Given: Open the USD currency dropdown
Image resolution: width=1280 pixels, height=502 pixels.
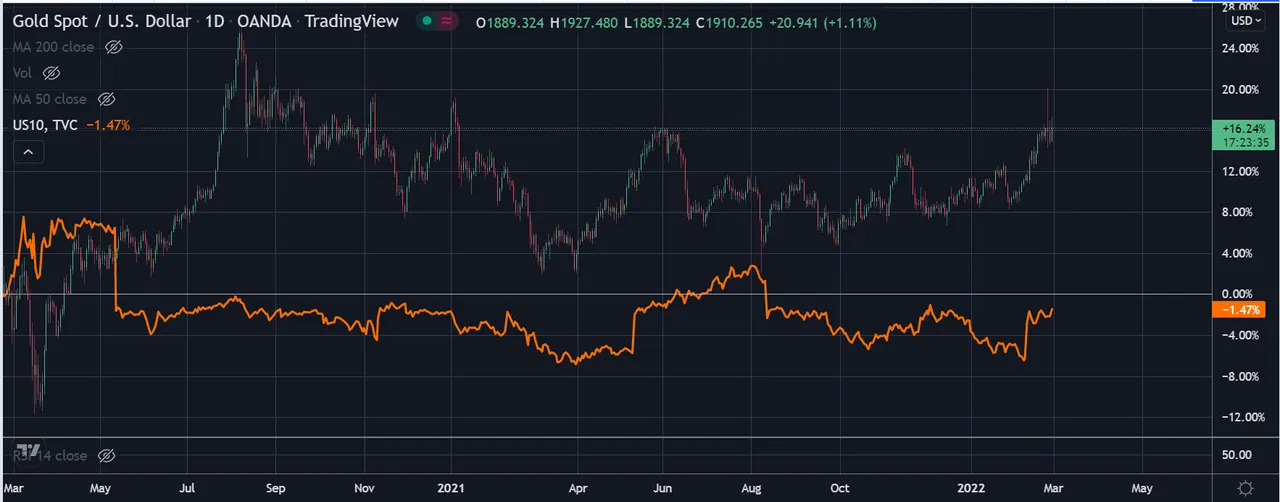Looking at the screenshot, I should click(1246, 20).
